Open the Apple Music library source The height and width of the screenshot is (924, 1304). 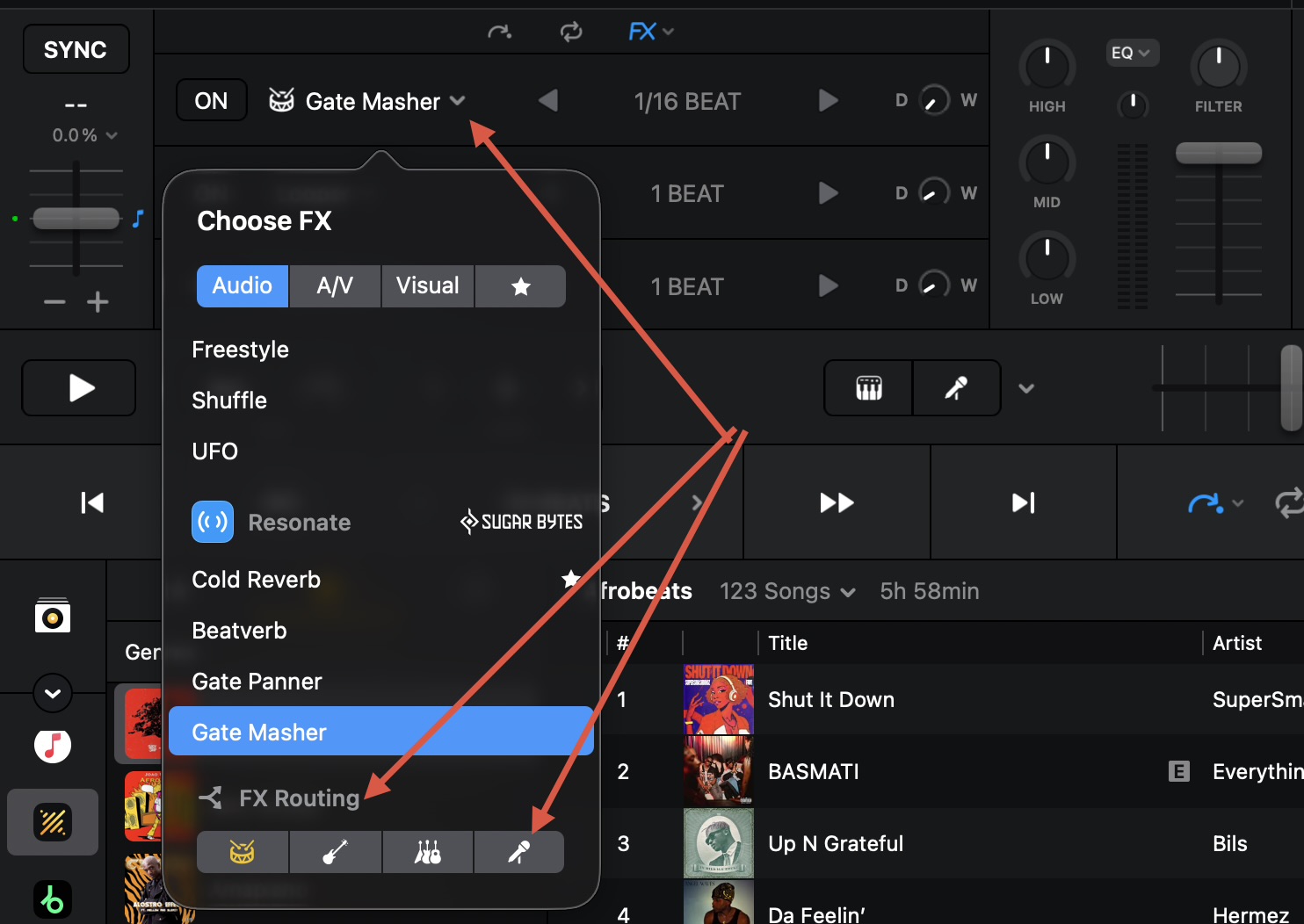coord(53,746)
